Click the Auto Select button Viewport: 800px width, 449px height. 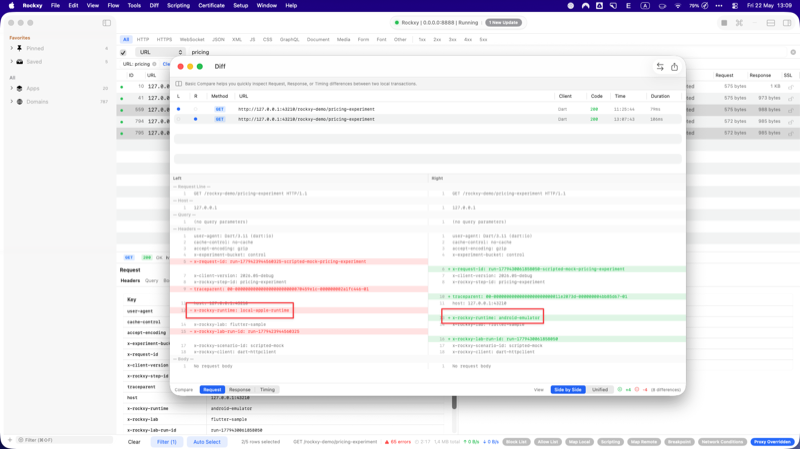(207, 442)
